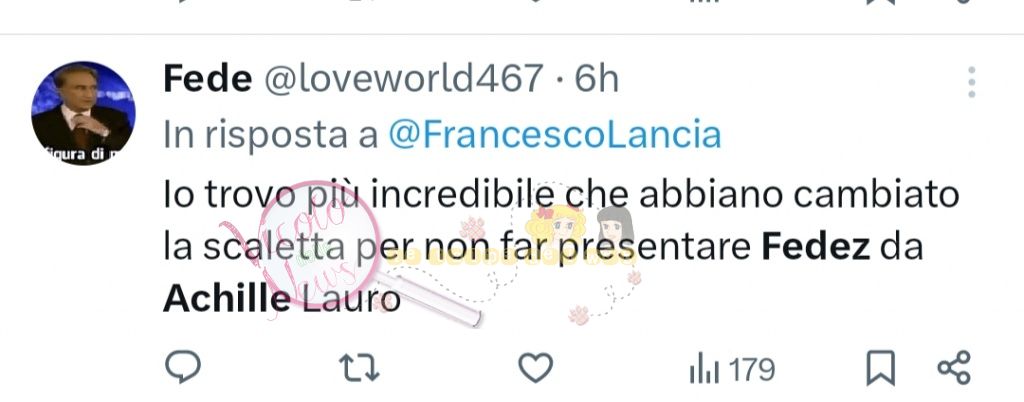This screenshot has height=402, width=1024.
Task: Open the profile via display name Fede
Action: click(208, 80)
